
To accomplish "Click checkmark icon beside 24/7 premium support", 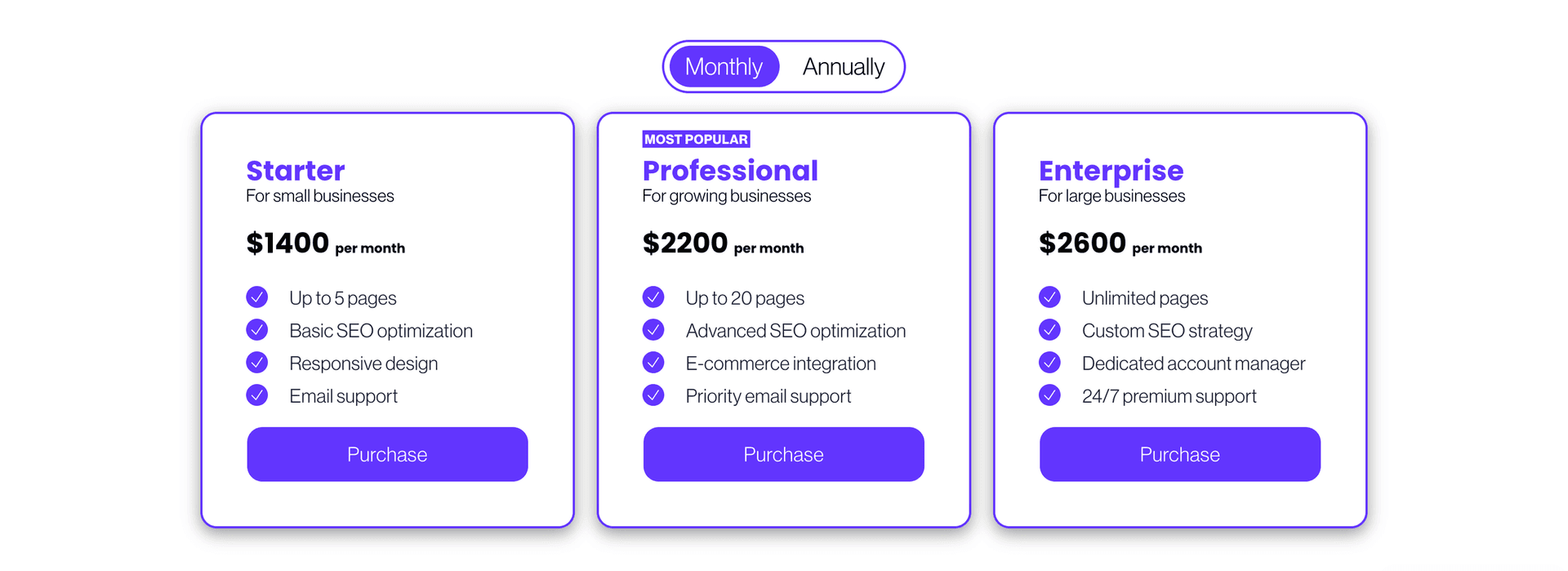I will [1049, 395].
